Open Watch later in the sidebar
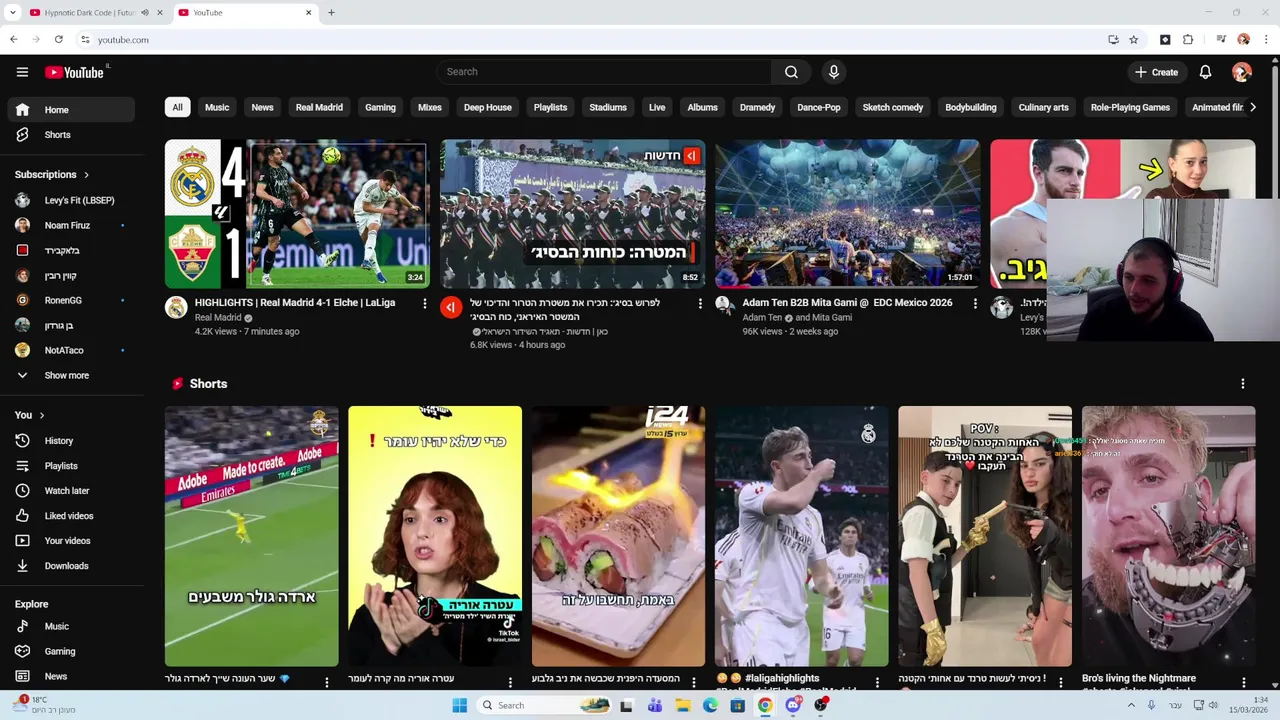The height and width of the screenshot is (720, 1280). [x=70, y=491]
